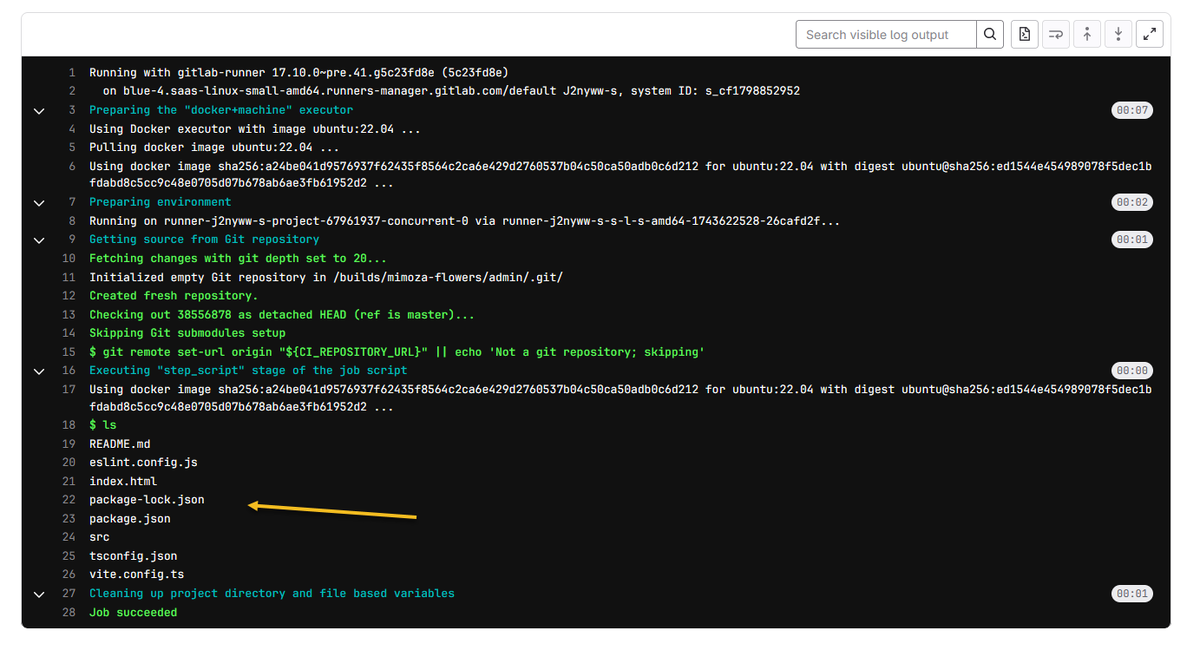Expand log to full screen icon
The width and height of the screenshot is (1200, 657).
coord(1150,34)
